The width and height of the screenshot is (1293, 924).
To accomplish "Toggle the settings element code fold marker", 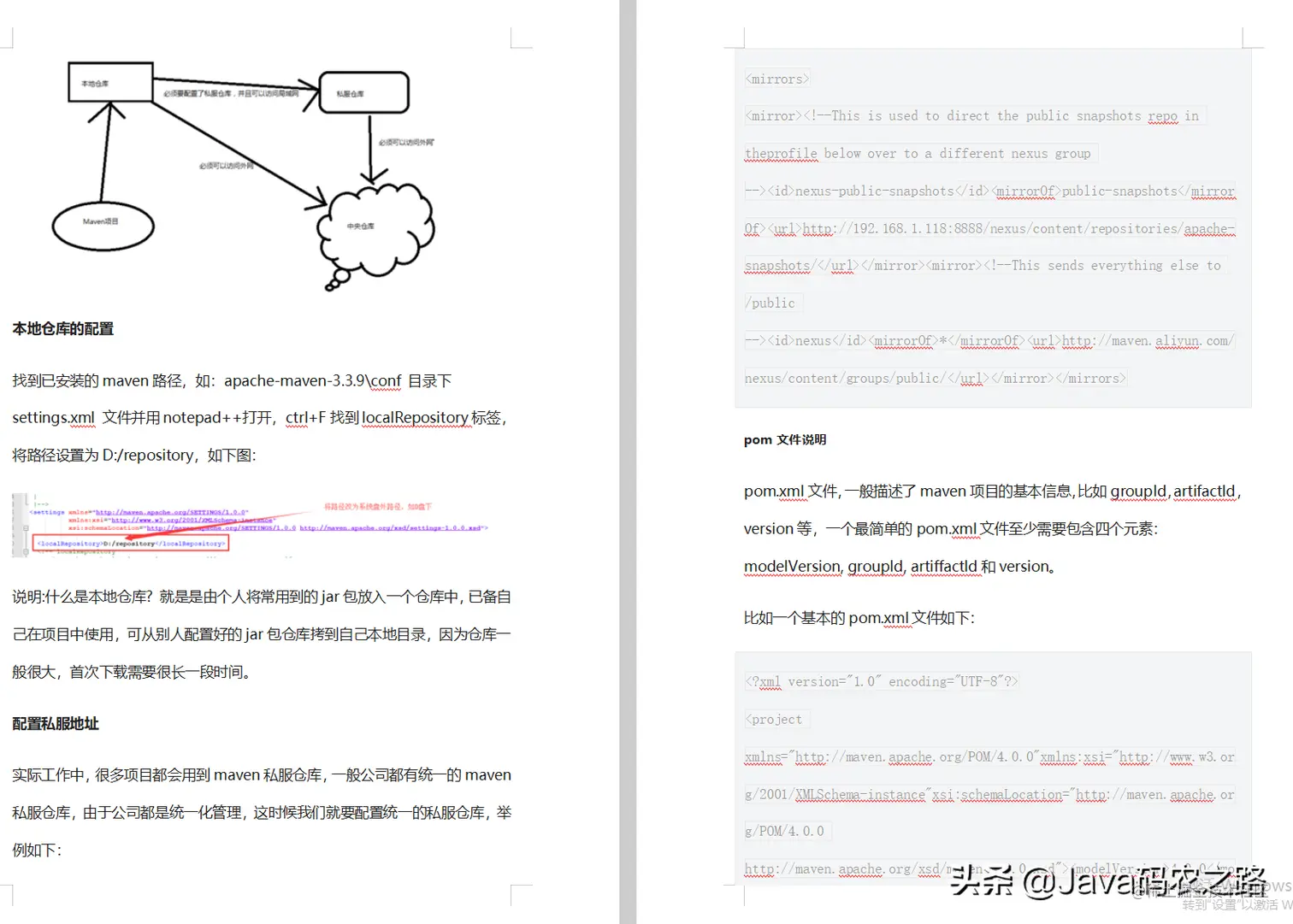I will [x=25, y=527].
